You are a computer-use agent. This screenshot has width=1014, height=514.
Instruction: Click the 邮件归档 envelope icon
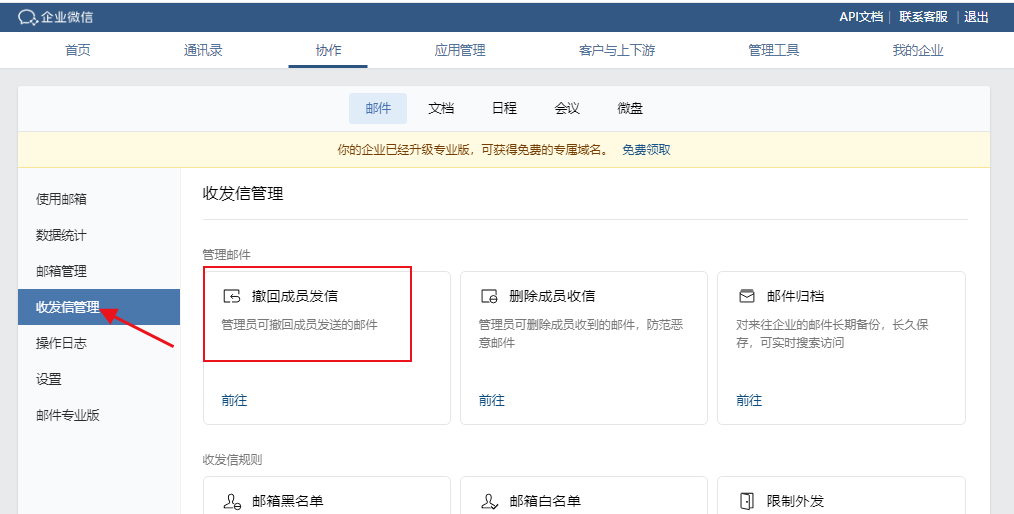pyautogui.click(x=747, y=296)
